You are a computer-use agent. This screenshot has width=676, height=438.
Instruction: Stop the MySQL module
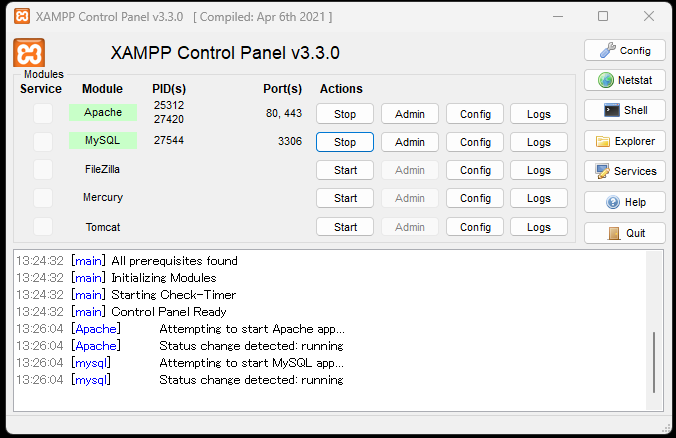[x=345, y=142]
